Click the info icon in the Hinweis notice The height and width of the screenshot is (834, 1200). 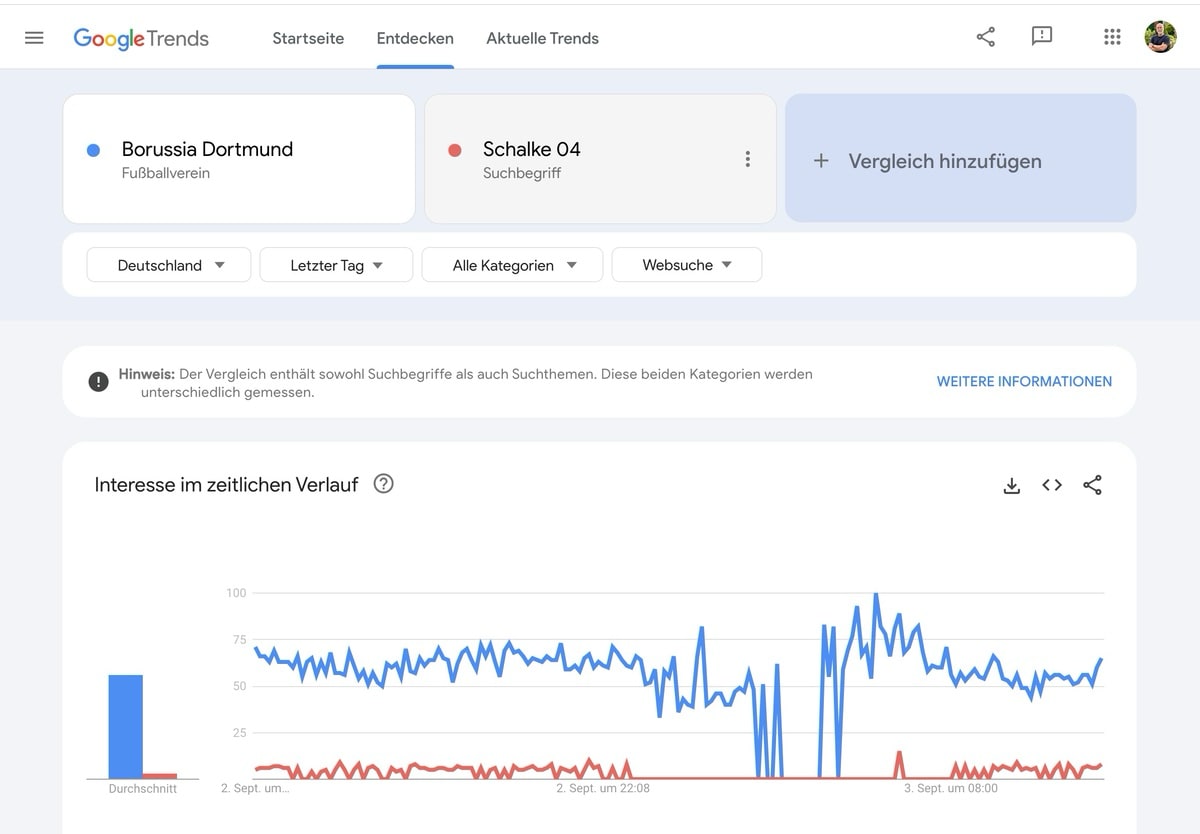click(98, 381)
